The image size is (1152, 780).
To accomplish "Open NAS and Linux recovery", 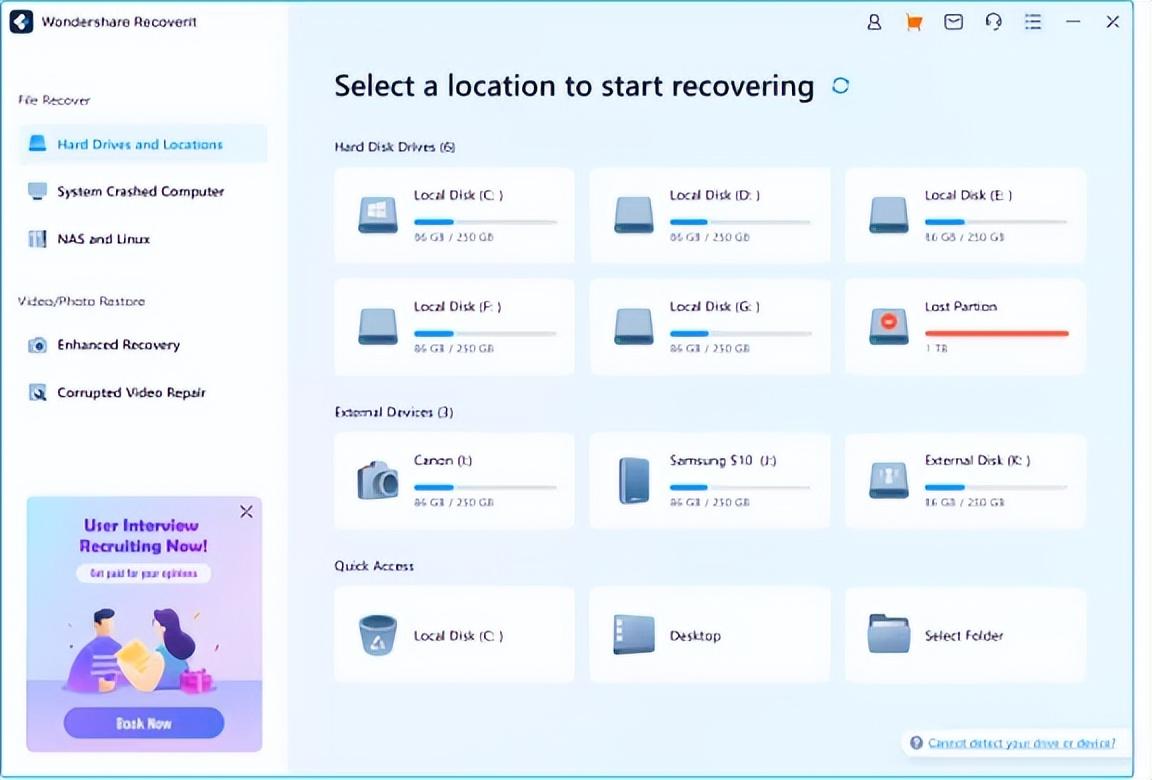I will tap(103, 239).
